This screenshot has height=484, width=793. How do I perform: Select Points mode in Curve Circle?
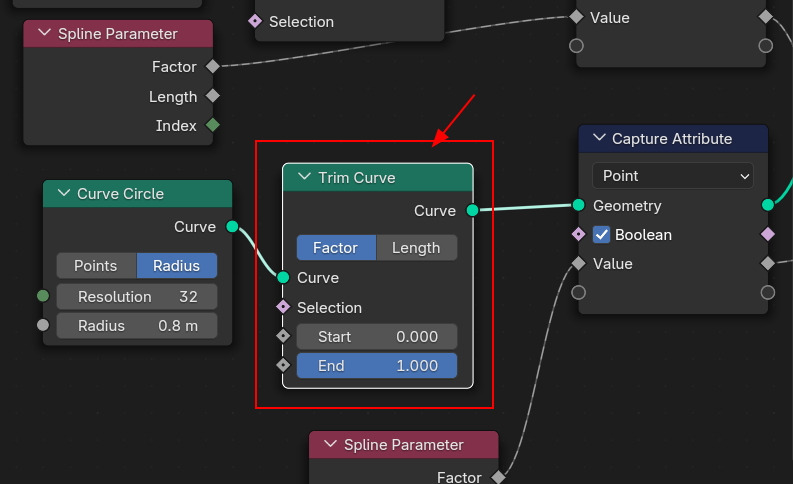click(96, 266)
